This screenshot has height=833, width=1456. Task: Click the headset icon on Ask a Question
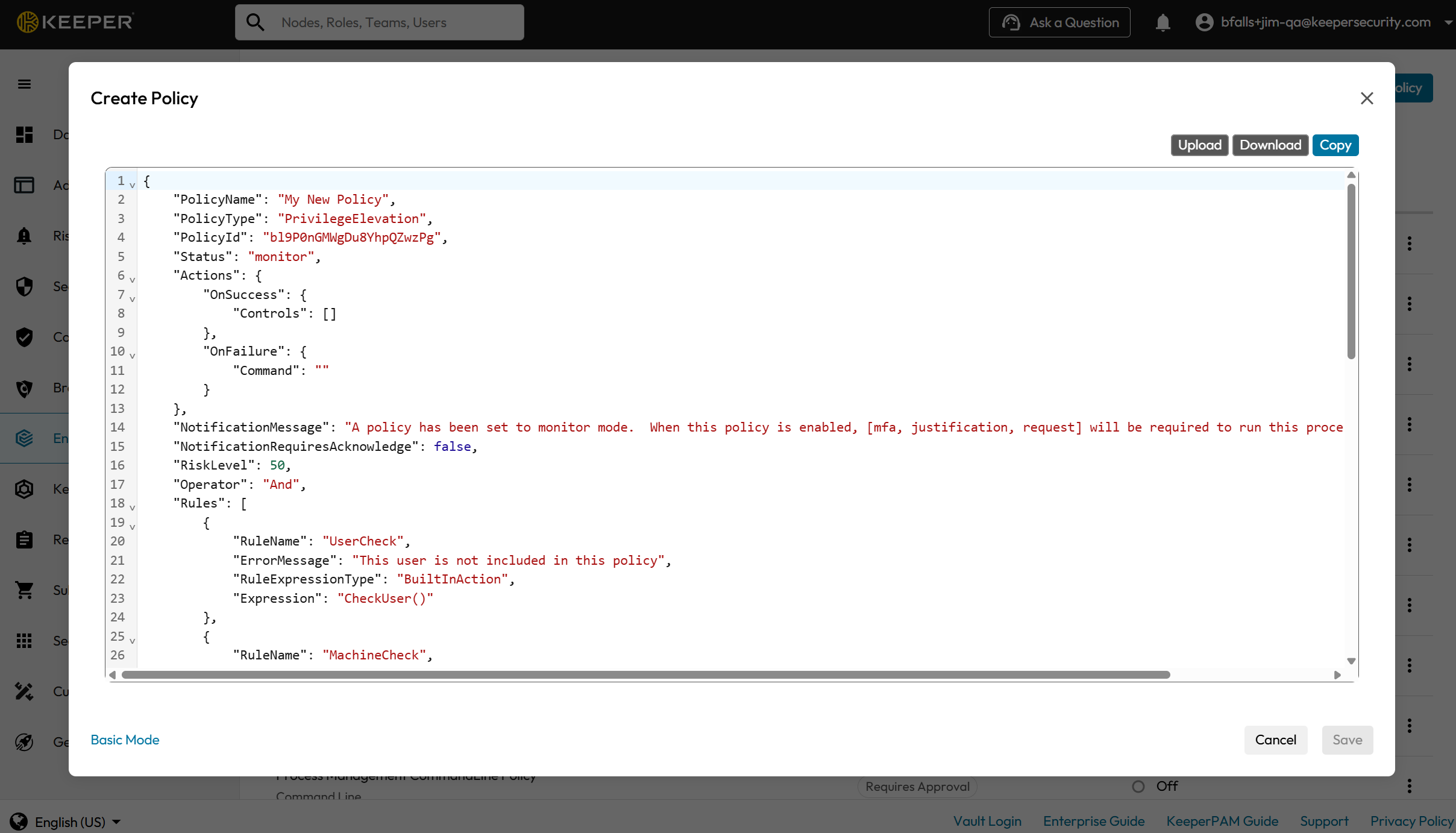coord(1011,23)
